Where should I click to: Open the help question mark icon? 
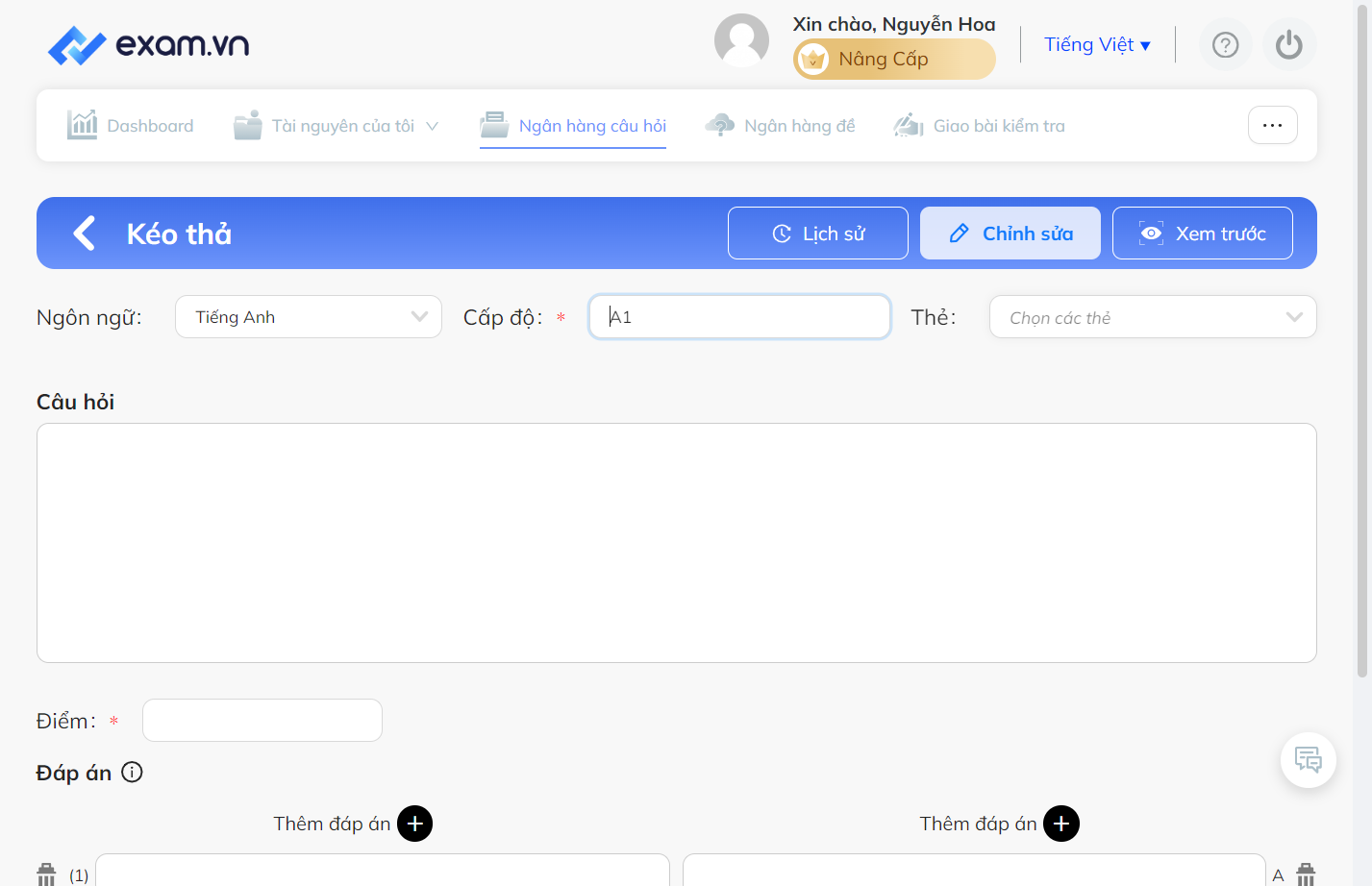[x=1225, y=44]
